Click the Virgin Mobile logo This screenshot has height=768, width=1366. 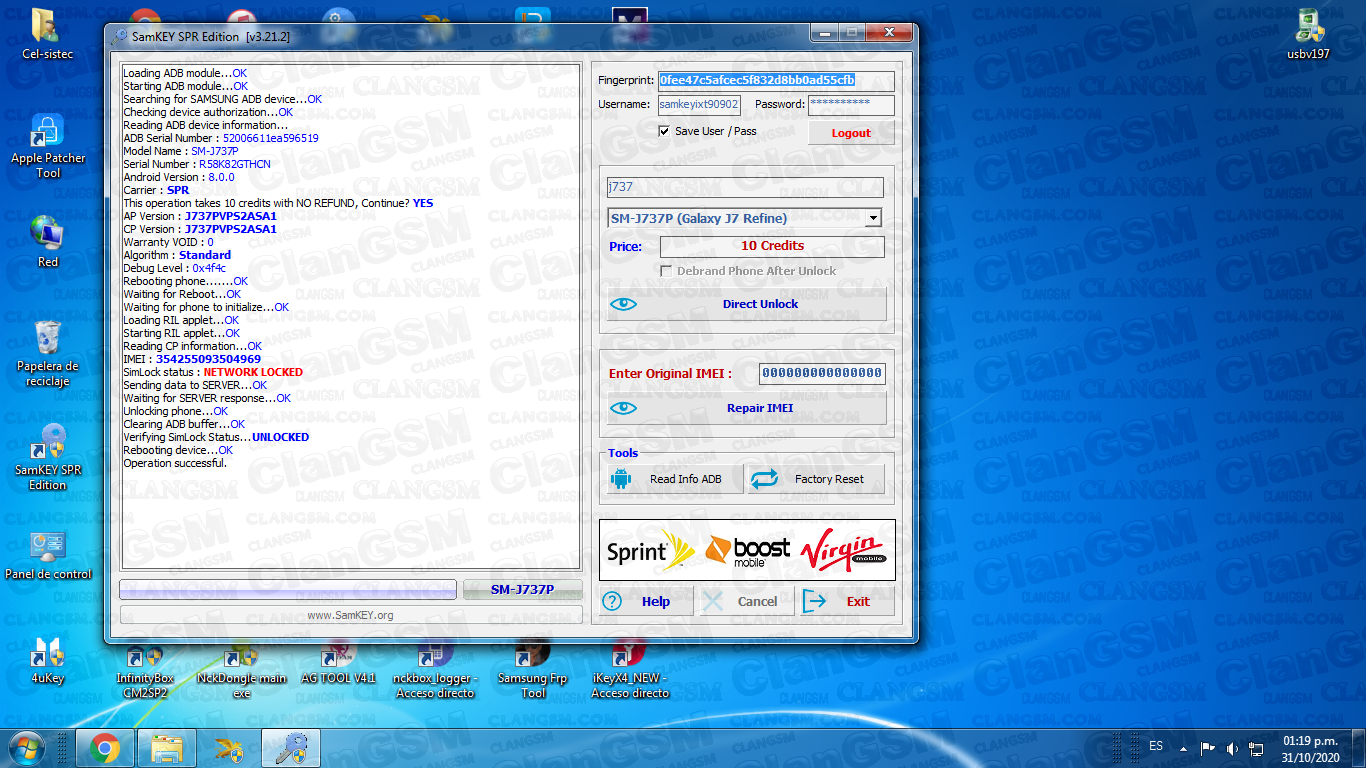tap(842, 548)
